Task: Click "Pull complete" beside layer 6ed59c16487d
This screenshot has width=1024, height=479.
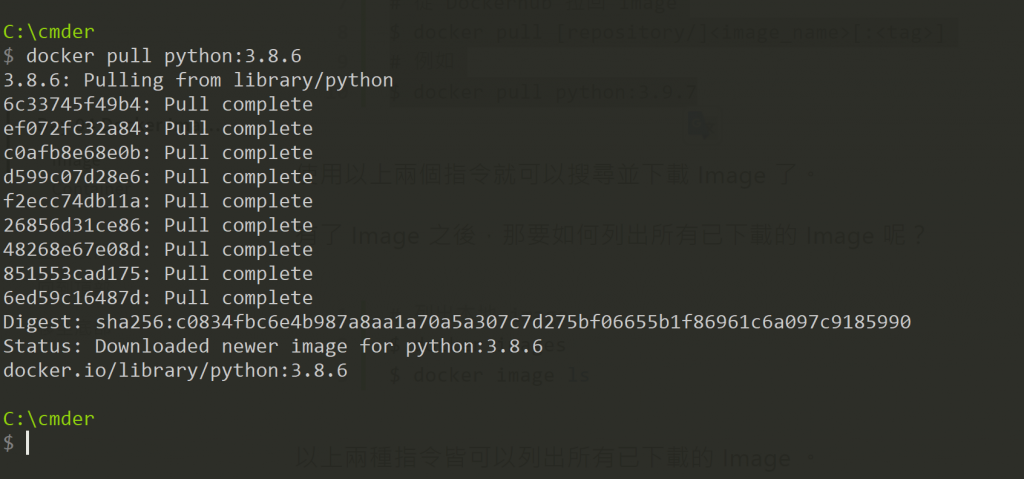Action: 238,298
